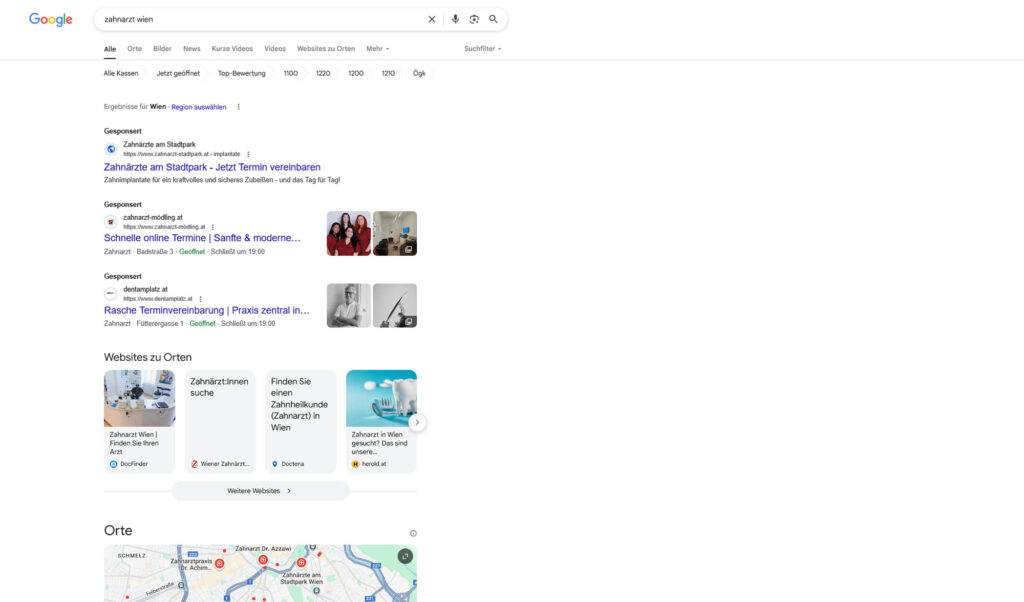
Task: Select the Alle tab
Action: click(110, 49)
